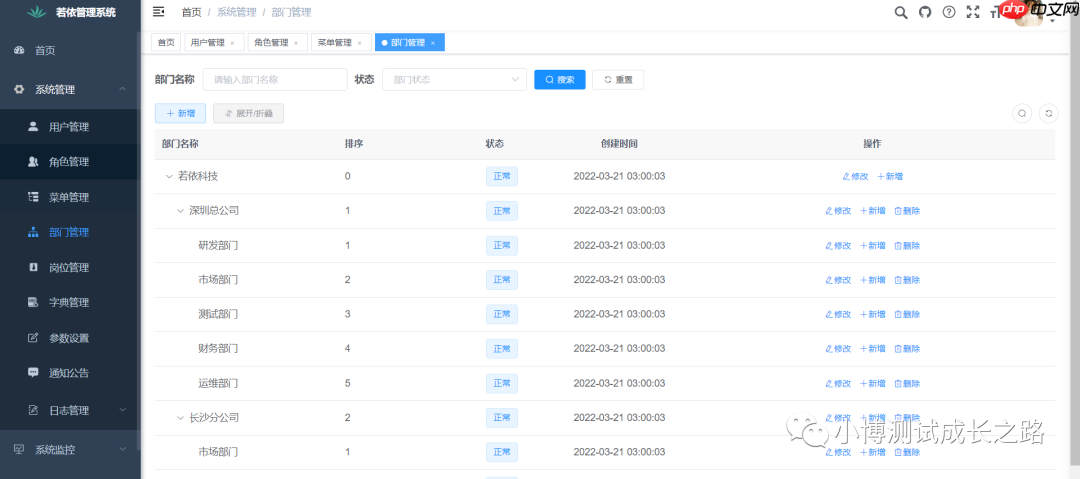This screenshot has height=479, width=1080.
Task: Click 正常 status tag of 若依科技
Action: [501, 176]
